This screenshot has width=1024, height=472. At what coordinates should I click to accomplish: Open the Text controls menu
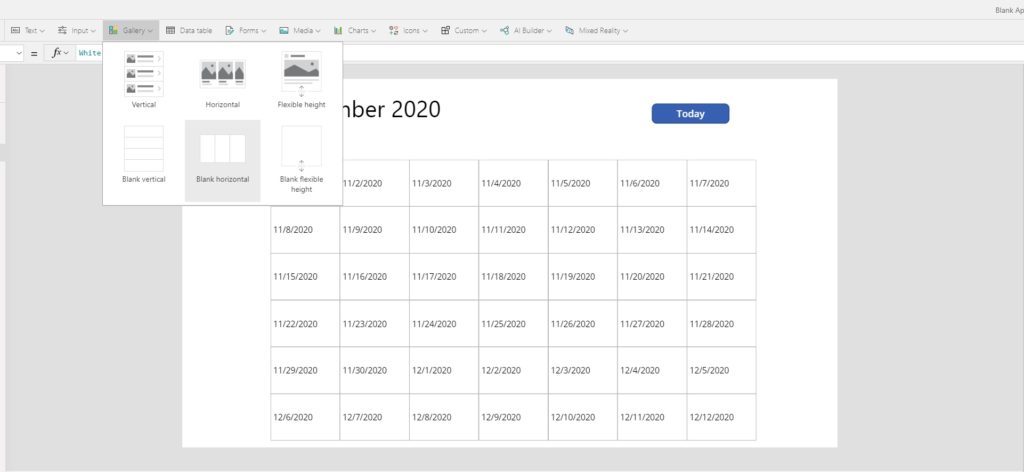tap(27, 31)
